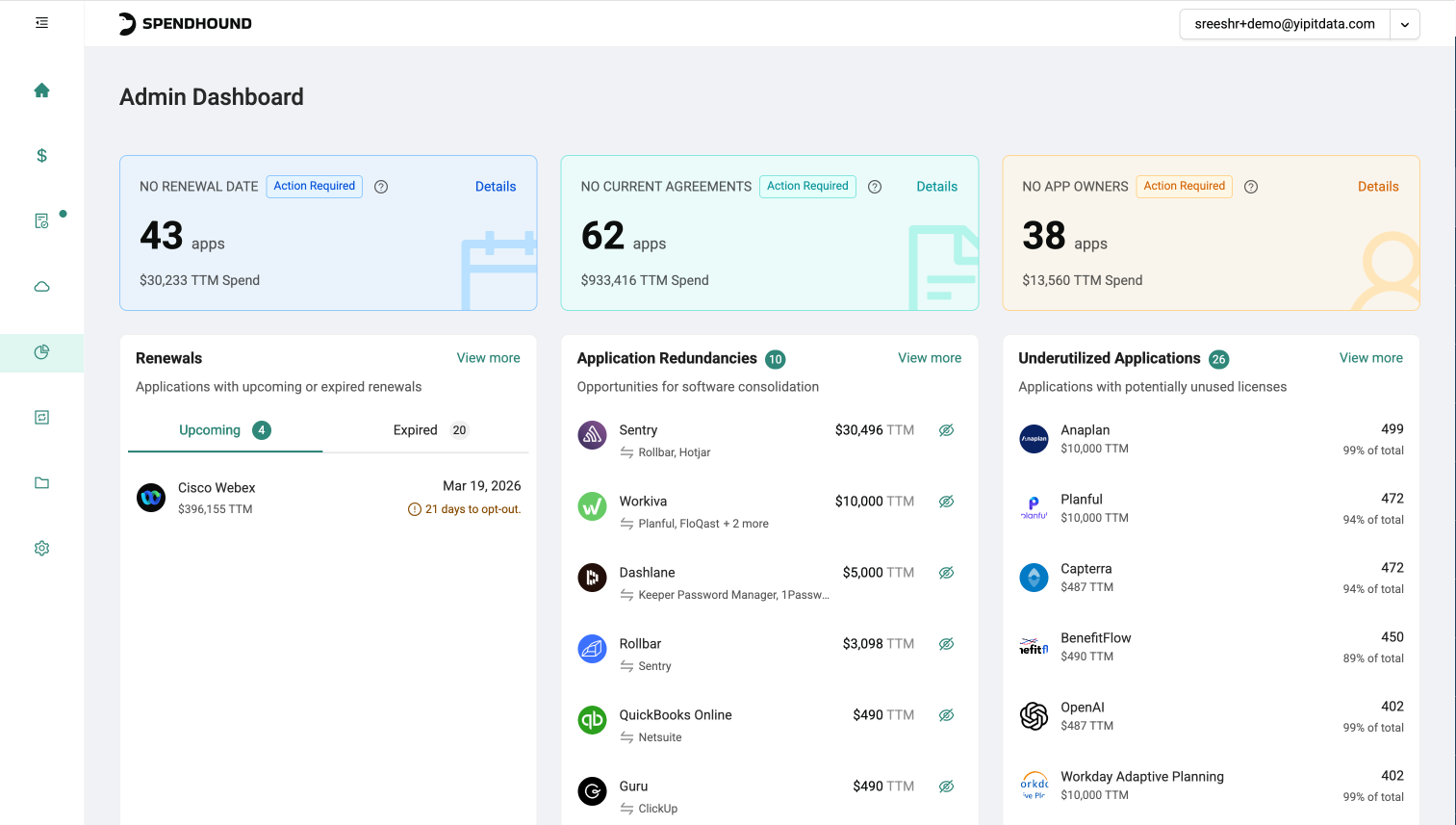The image size is (1456, 825).
Task: Click help icon beside No App Owners
Action: tap(1251, 187)
